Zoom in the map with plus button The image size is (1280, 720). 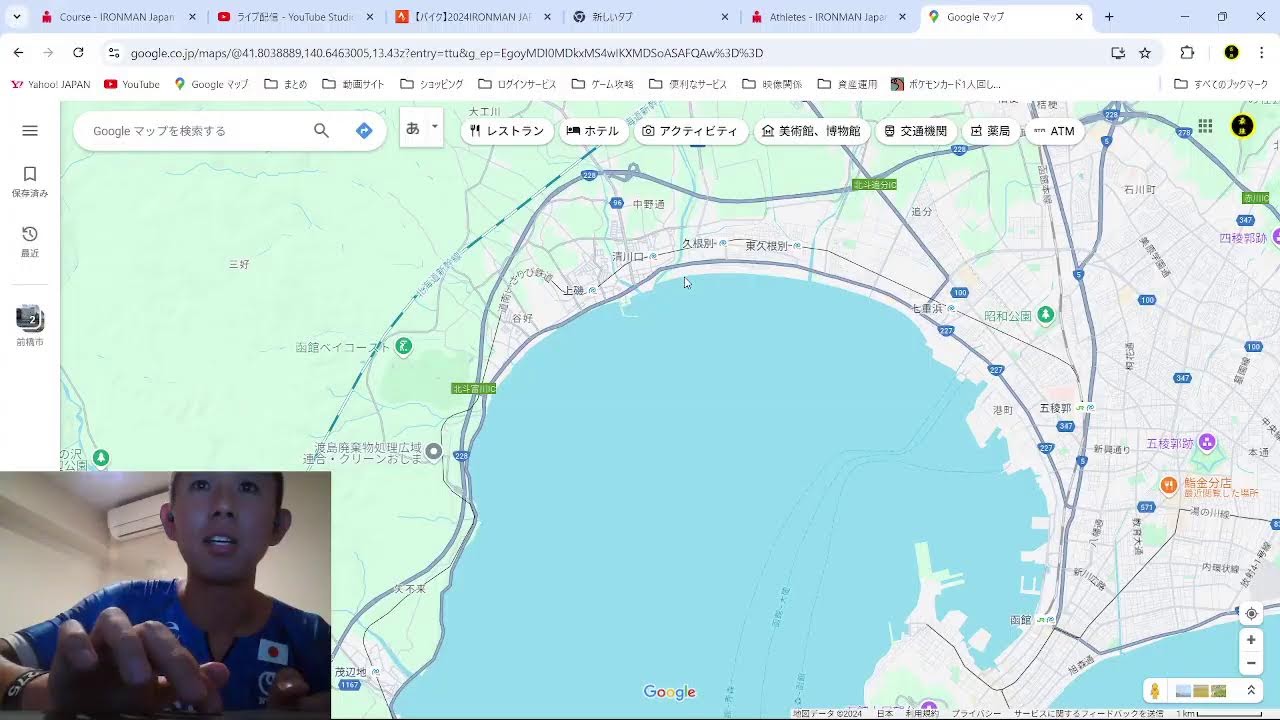point(1251,640)
